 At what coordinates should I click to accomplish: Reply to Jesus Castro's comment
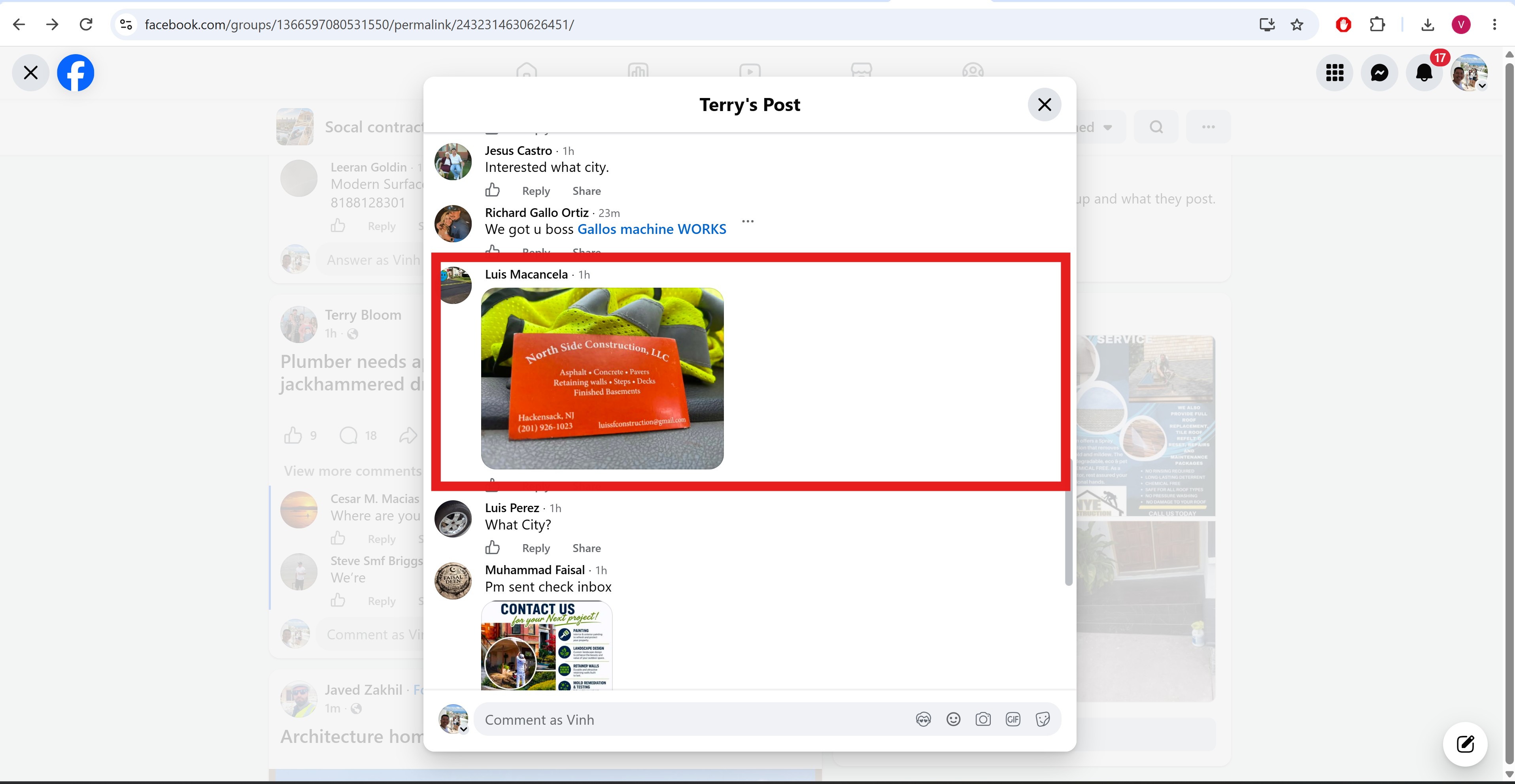536,191
